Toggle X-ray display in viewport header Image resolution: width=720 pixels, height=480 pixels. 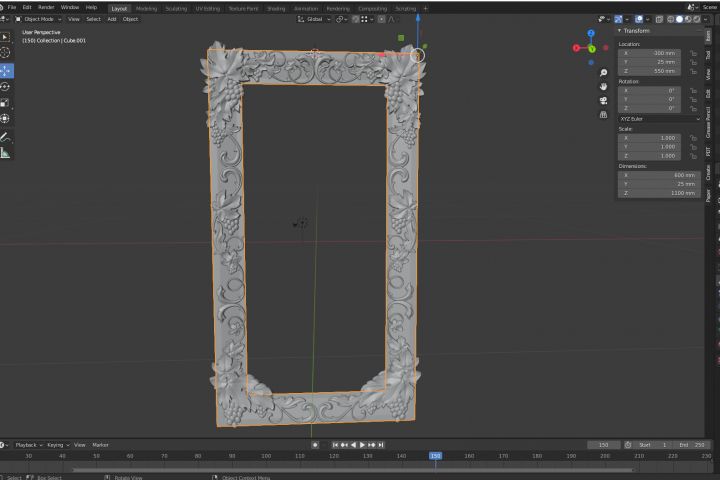pos(657,19)
